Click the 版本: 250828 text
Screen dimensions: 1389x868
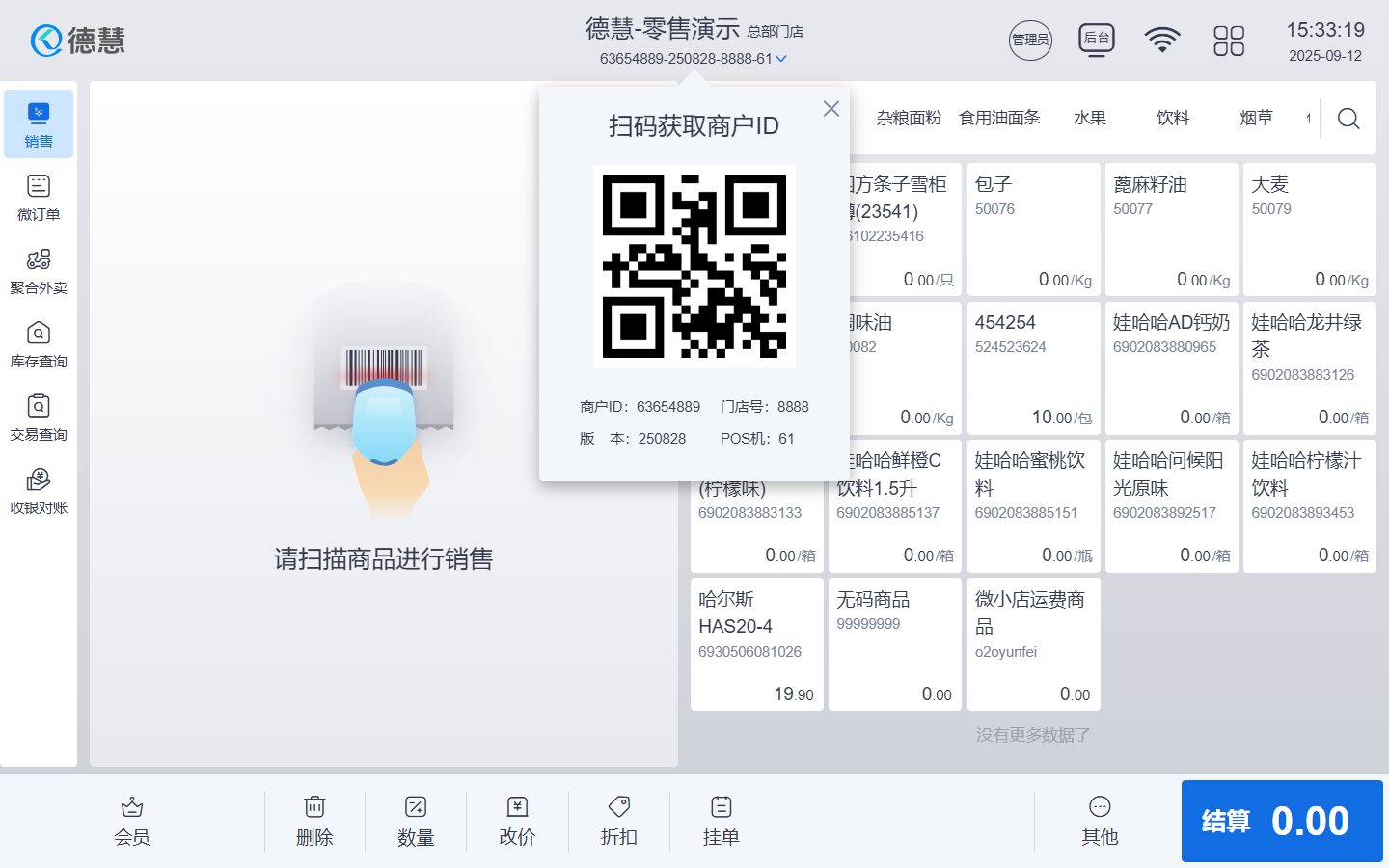pyautogui.click(x=633, y=439)
